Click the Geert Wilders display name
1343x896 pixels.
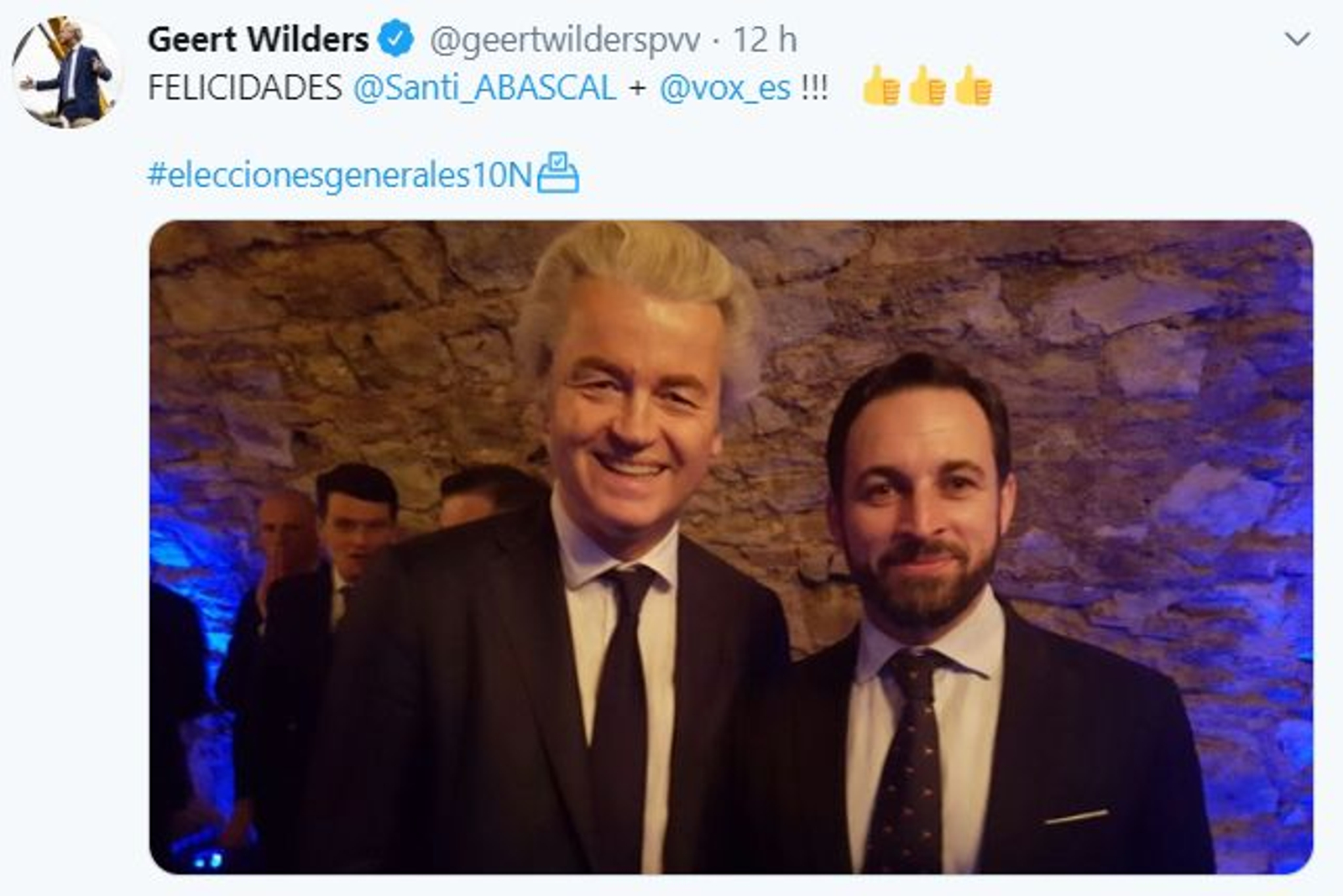click(258, 39)
